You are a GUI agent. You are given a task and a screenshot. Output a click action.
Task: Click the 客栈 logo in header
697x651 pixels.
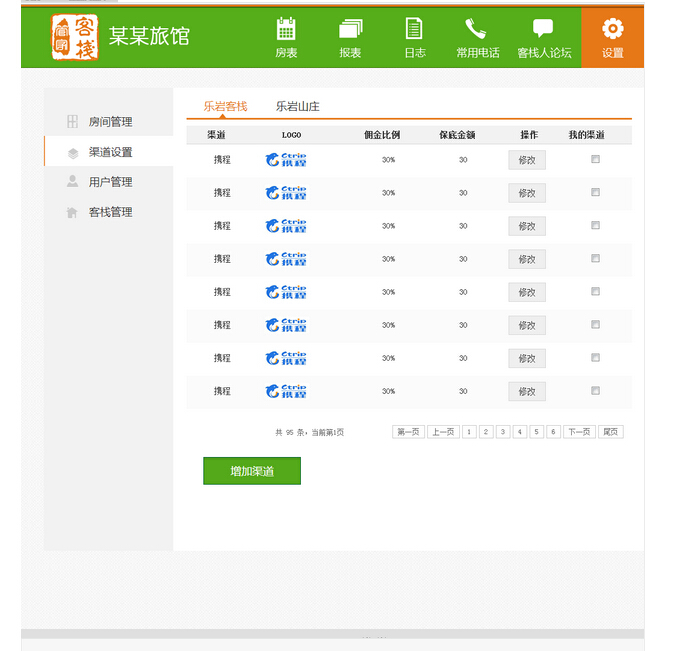point(75,37)
